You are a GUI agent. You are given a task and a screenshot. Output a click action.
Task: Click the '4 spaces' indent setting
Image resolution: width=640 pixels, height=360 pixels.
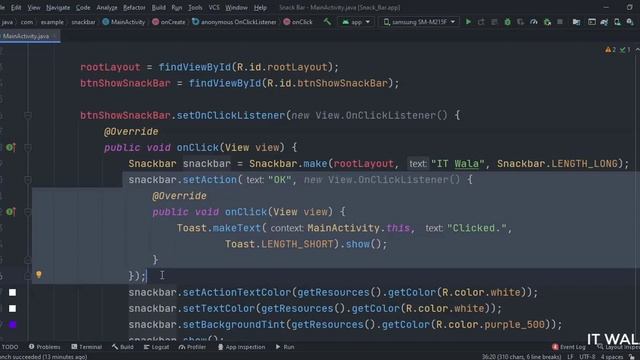click(x=612, y=357)
